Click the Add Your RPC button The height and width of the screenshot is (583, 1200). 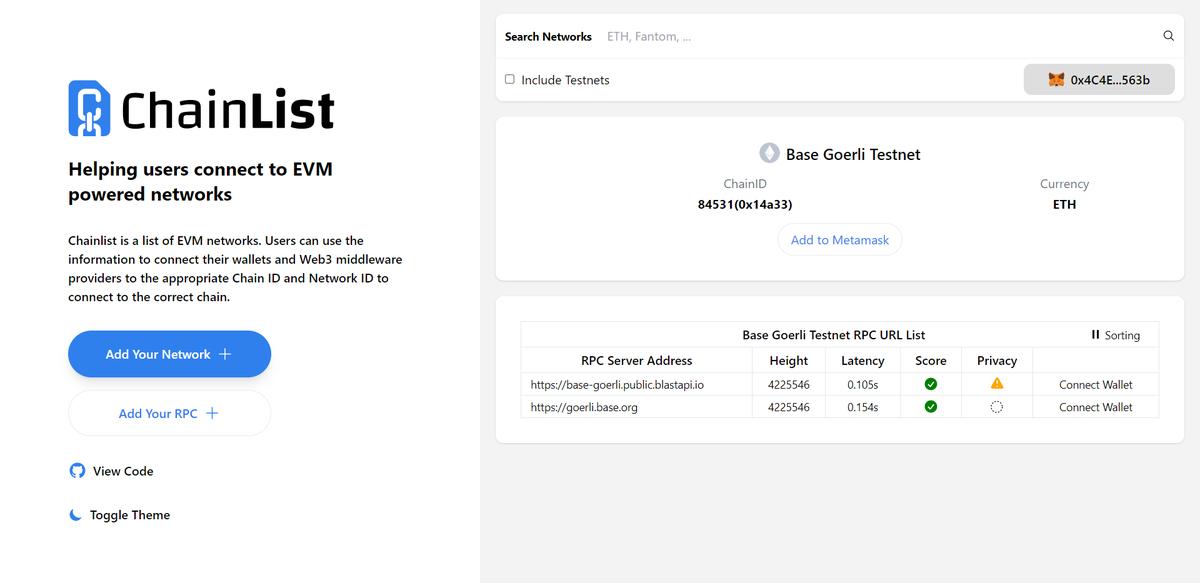pos(169,413)
